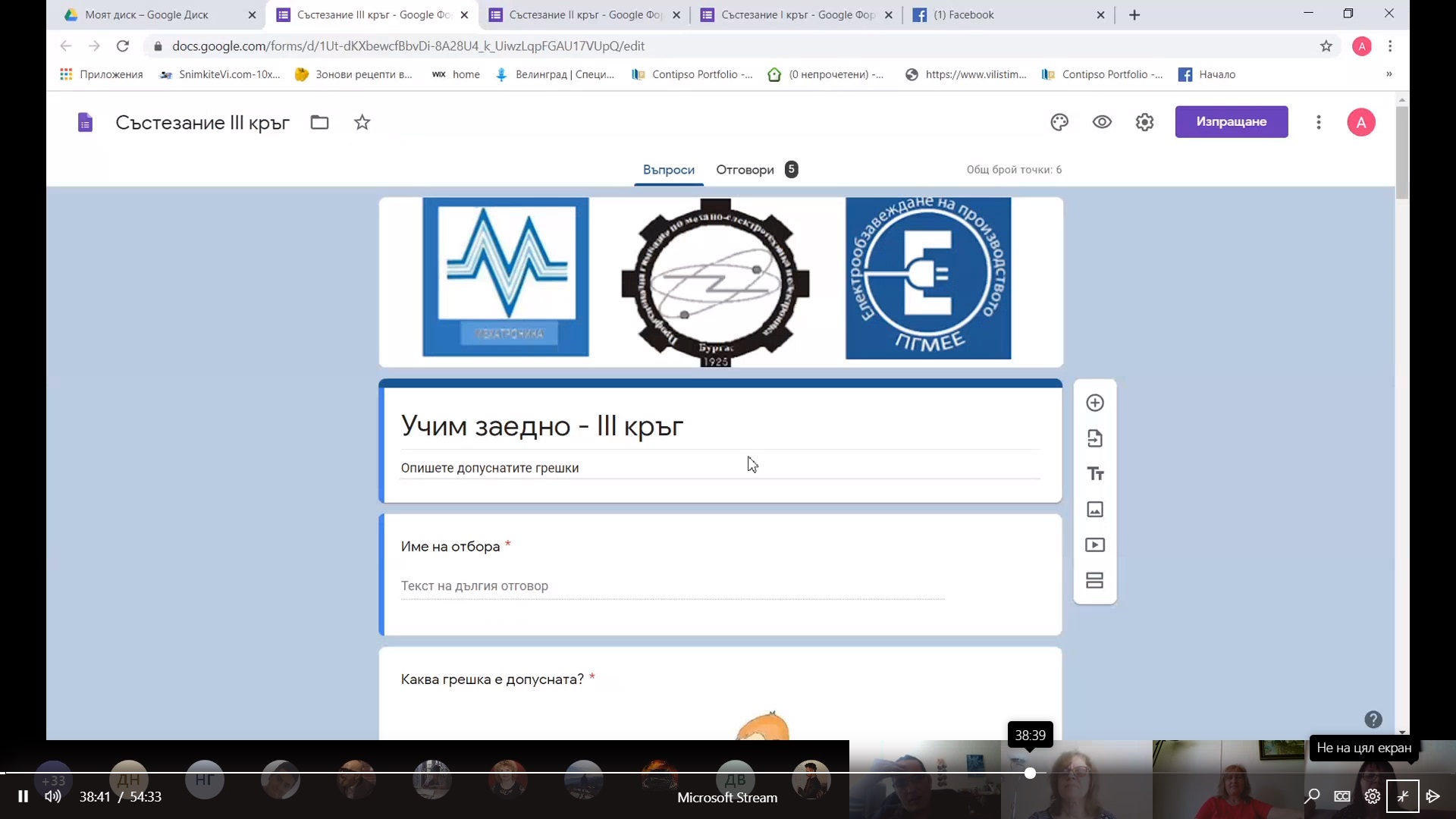This screenshot has height=819, width=1456.
Task: Switch to the Въпроси tab
Action: pos(669,170)
